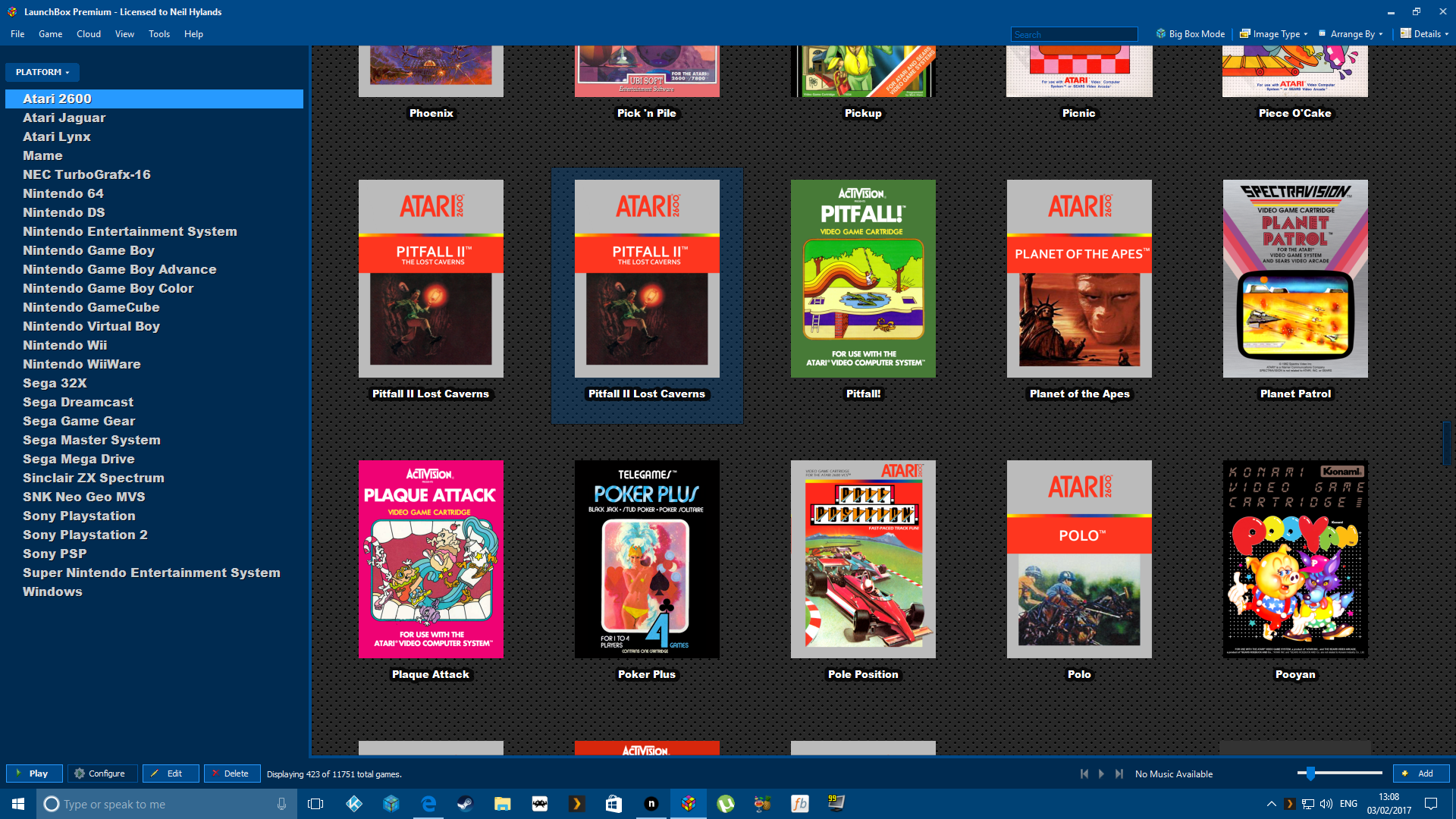Select the Planet of the Apes cover
1456x819 pixels.
point(1079,278)
